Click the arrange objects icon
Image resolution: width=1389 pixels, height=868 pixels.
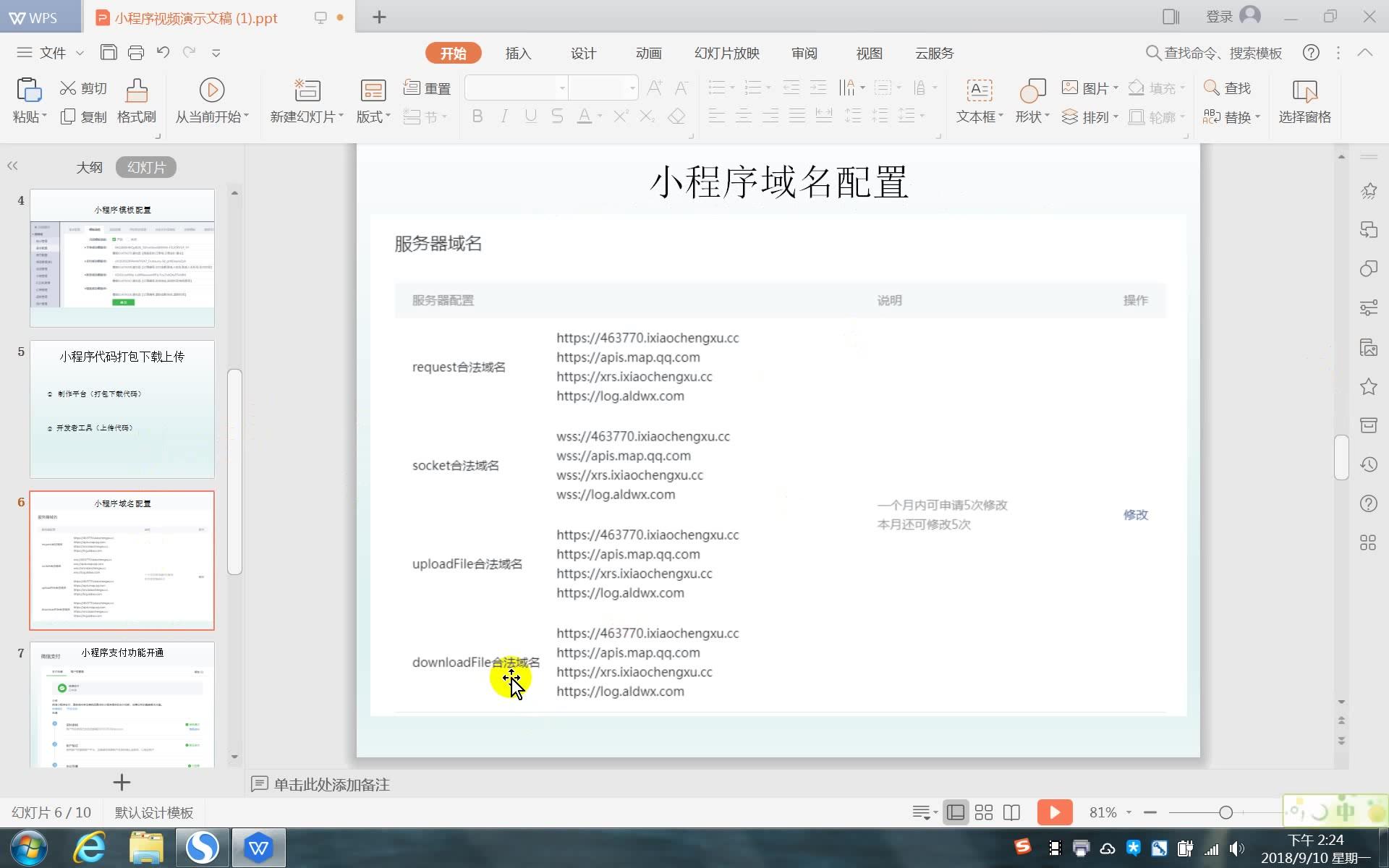[x=1089, y=116]
